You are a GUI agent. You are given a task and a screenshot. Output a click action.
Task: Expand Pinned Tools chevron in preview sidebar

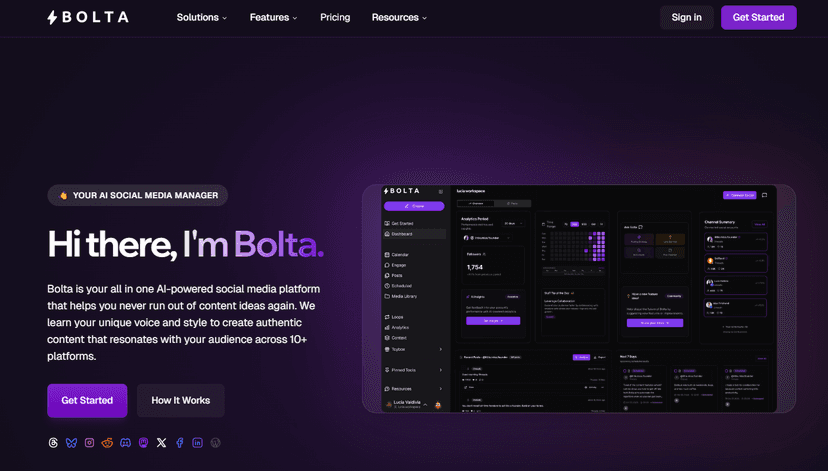click(x=440, y=370)
